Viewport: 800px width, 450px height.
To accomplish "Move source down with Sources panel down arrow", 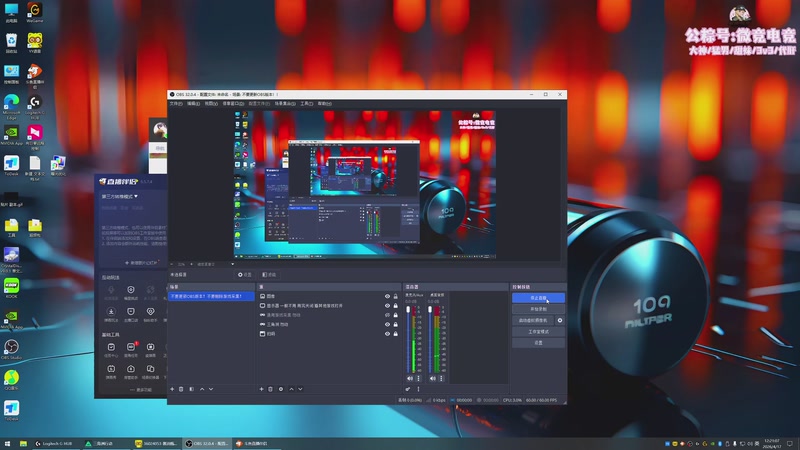I will pos(301,389).
